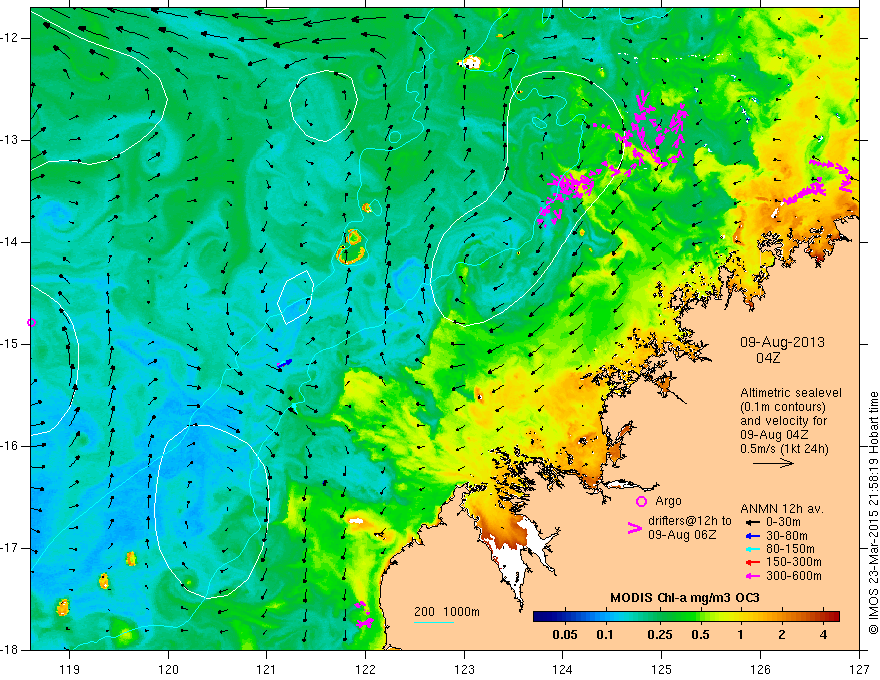Viewport: 880px width, 680px height.
Task: Click the "2" colorbar tick label
Action: [x=782, y=635]
